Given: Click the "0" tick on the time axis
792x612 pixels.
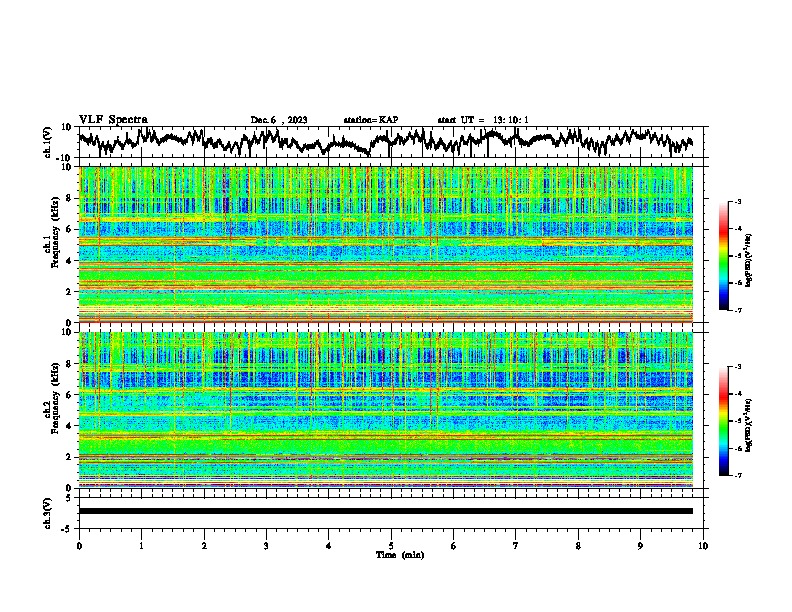Looking at the screenshot, I should tap(79, 546).
